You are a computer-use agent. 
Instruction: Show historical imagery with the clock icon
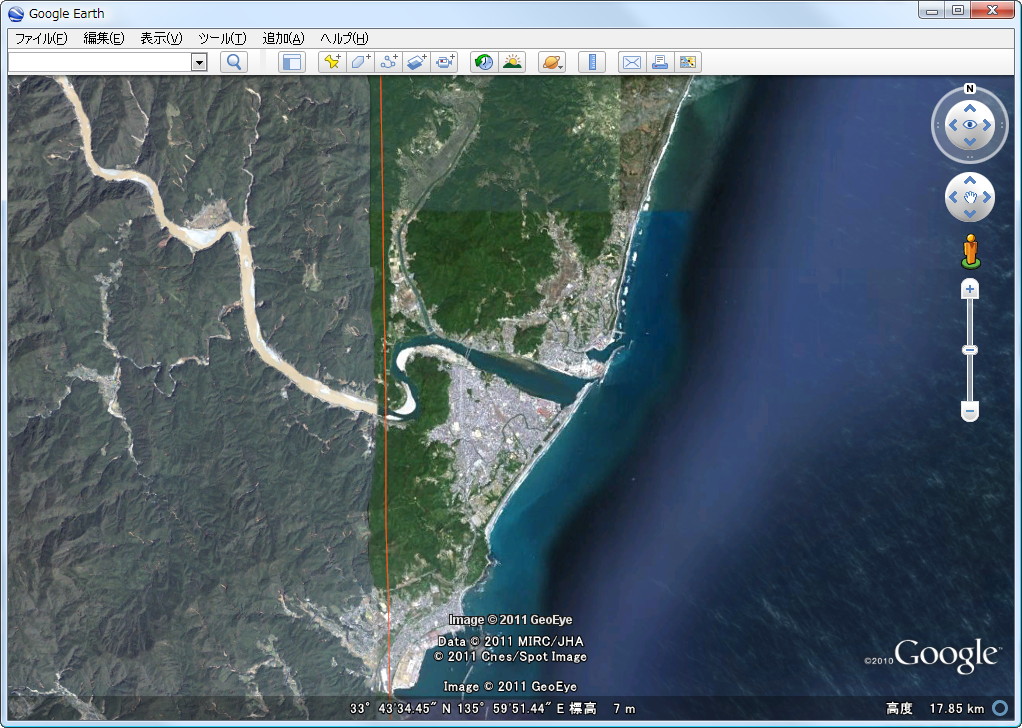coord(484,62)
